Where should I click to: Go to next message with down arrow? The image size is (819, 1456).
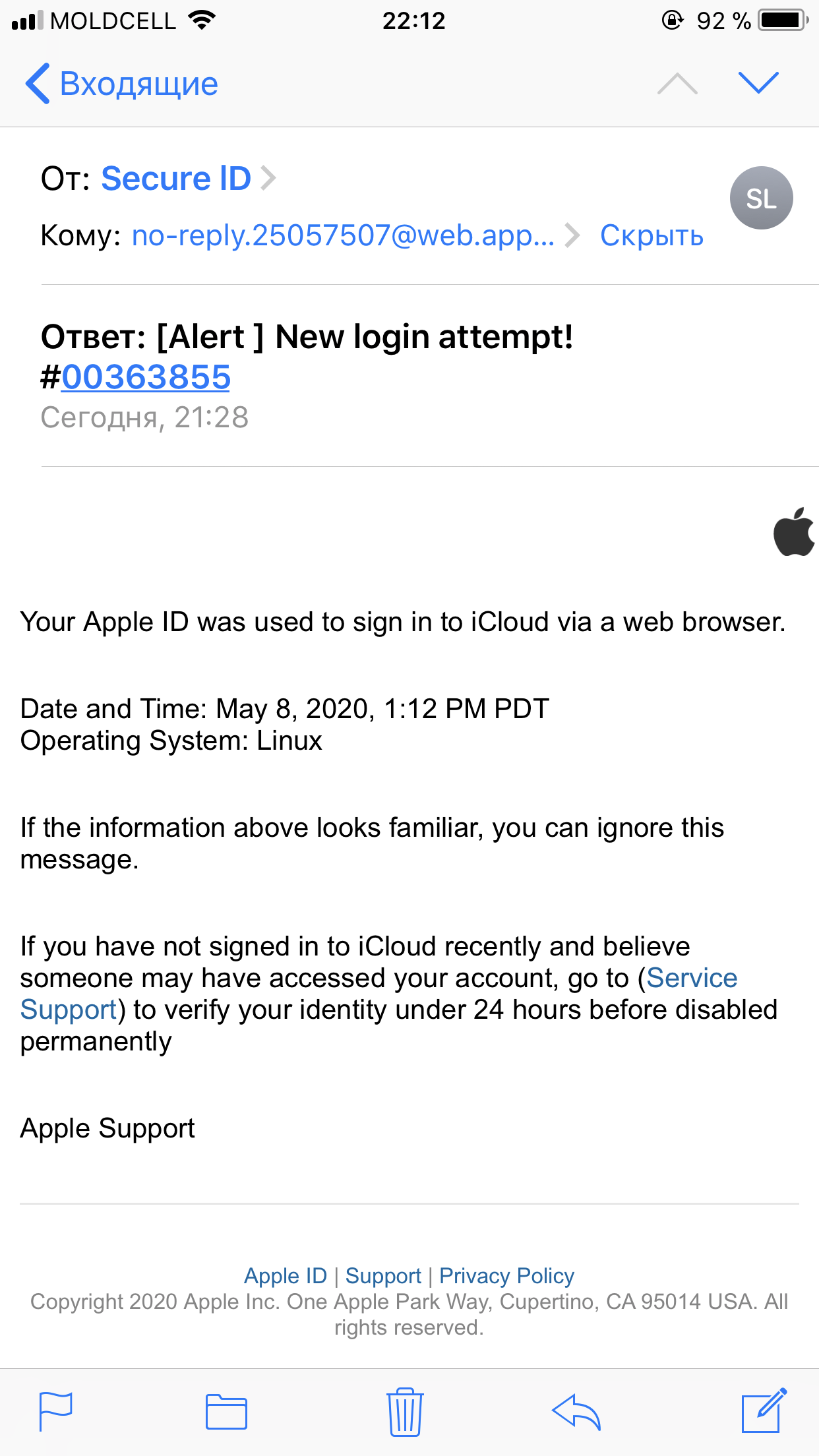point(758,83)
